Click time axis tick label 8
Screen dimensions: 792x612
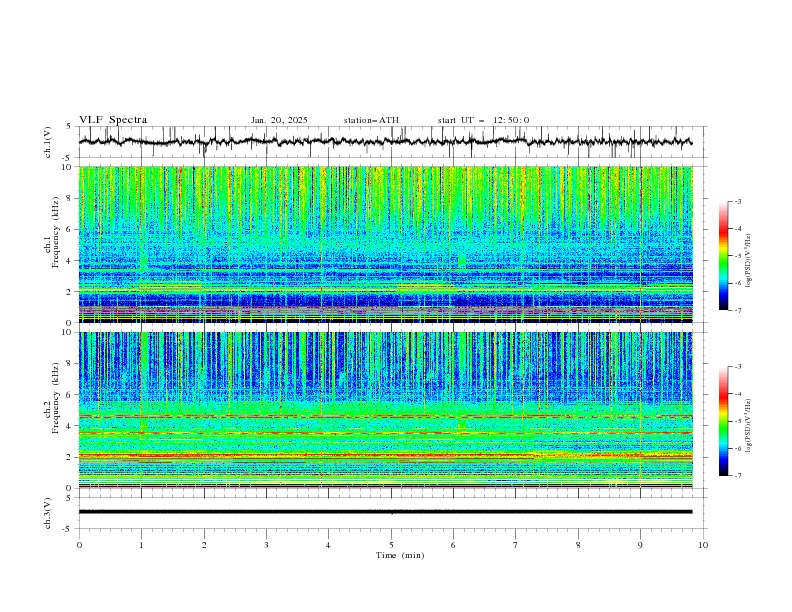578,545
